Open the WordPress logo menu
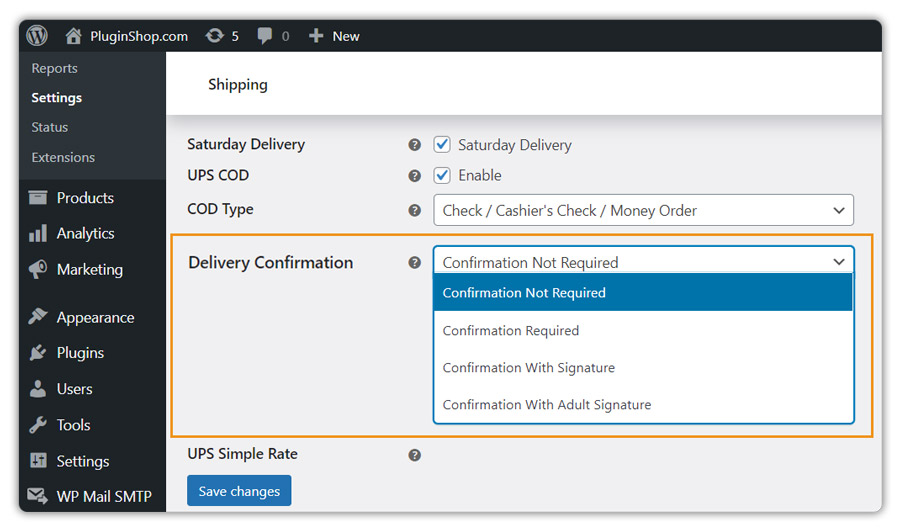900x530 pixels. [x=37, y=36]
